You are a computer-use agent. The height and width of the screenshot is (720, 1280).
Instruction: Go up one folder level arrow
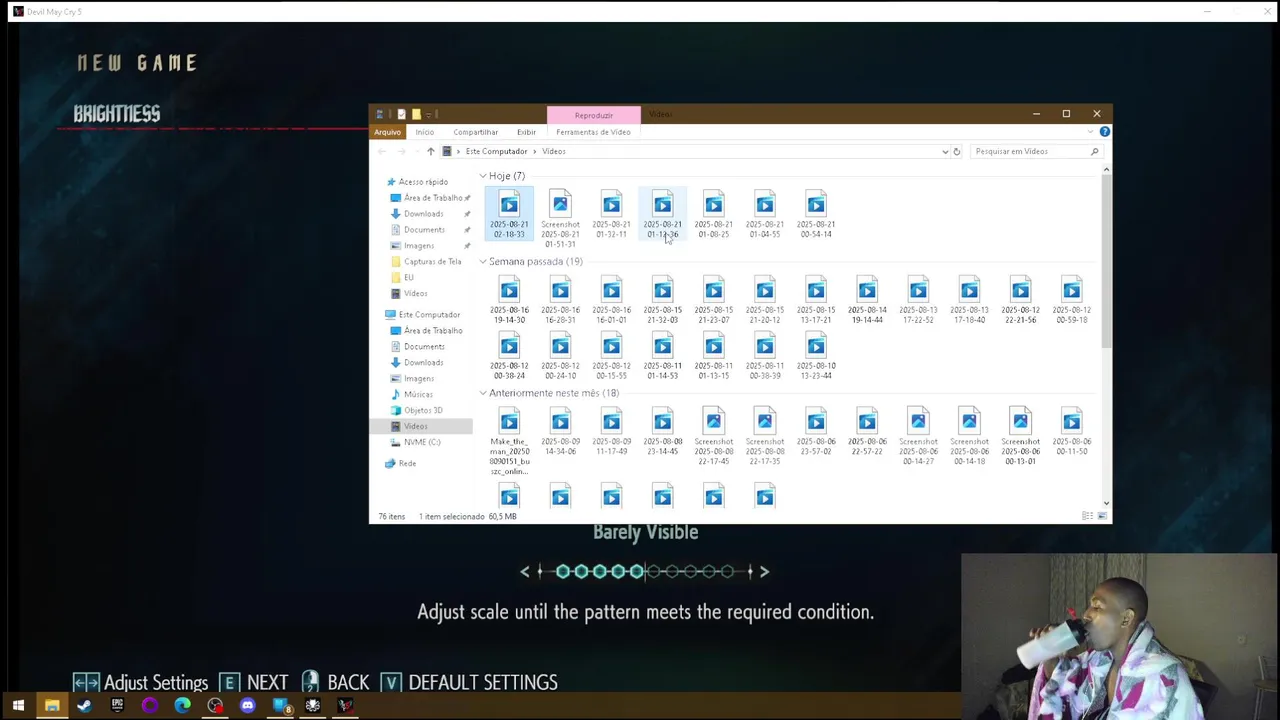point(430,151)
